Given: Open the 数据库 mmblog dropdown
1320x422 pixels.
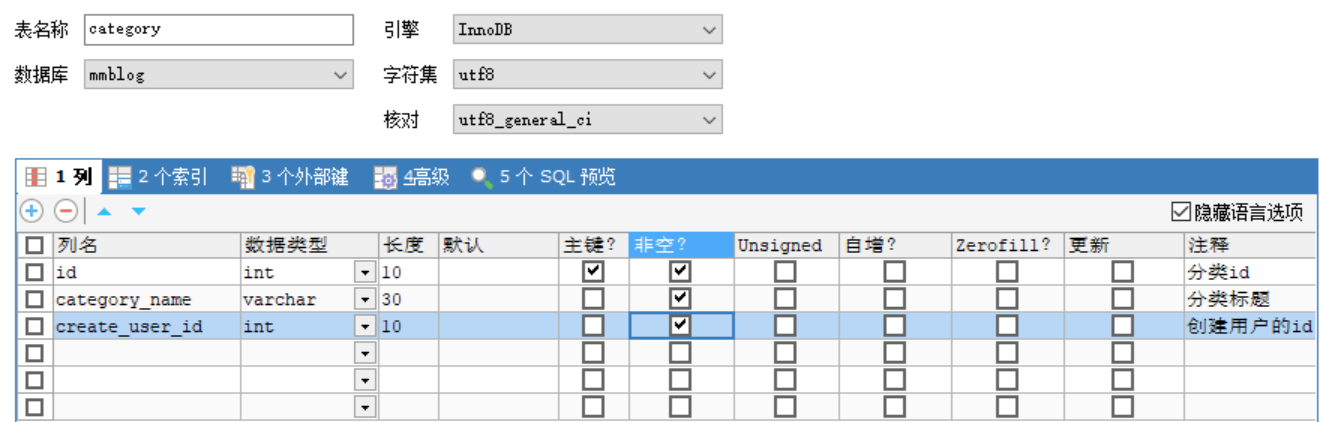Looking at the screenshot, I should (x=218, y=75).
